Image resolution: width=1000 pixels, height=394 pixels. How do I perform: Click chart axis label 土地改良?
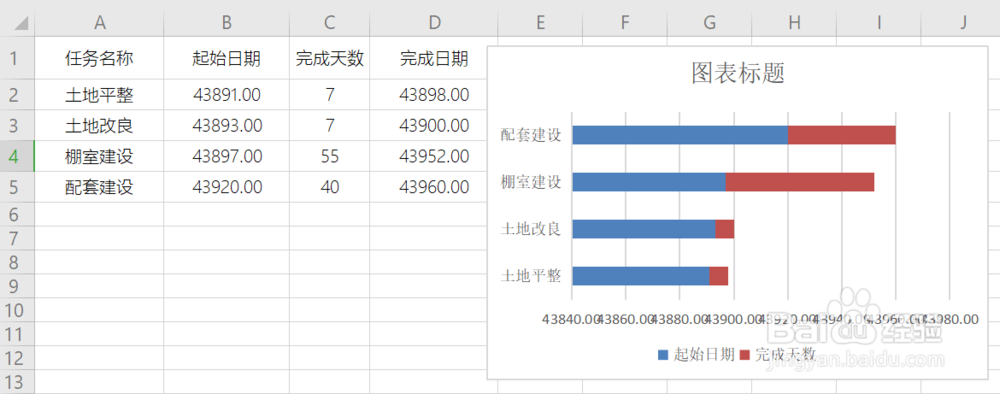[x=531, y=229]
